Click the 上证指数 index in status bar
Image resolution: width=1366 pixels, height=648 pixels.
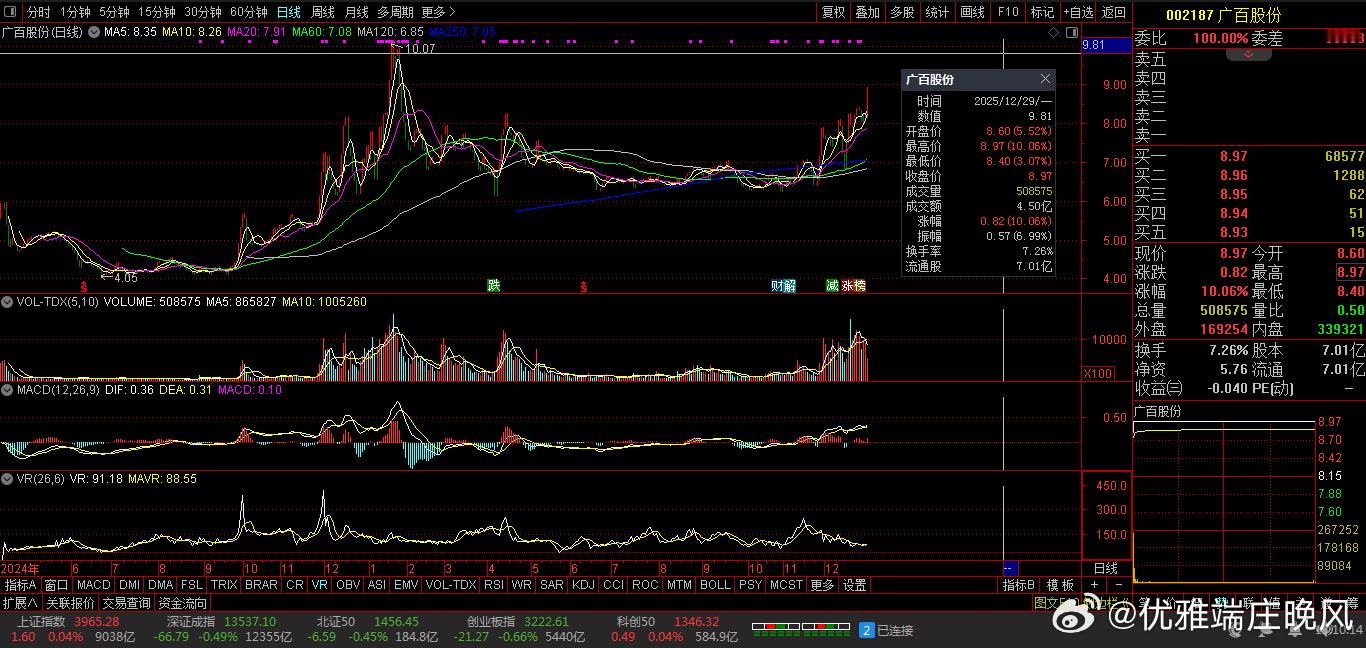(40, 622)
